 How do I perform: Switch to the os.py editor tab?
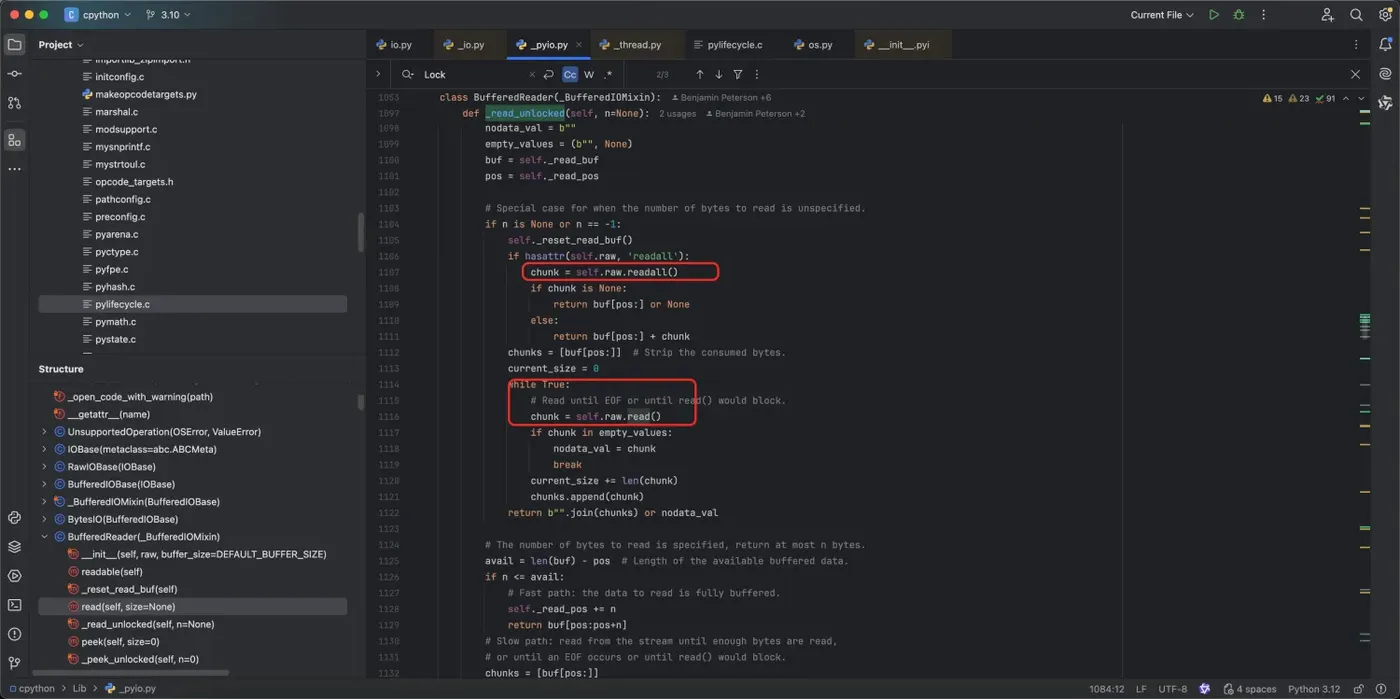(813, 45)
